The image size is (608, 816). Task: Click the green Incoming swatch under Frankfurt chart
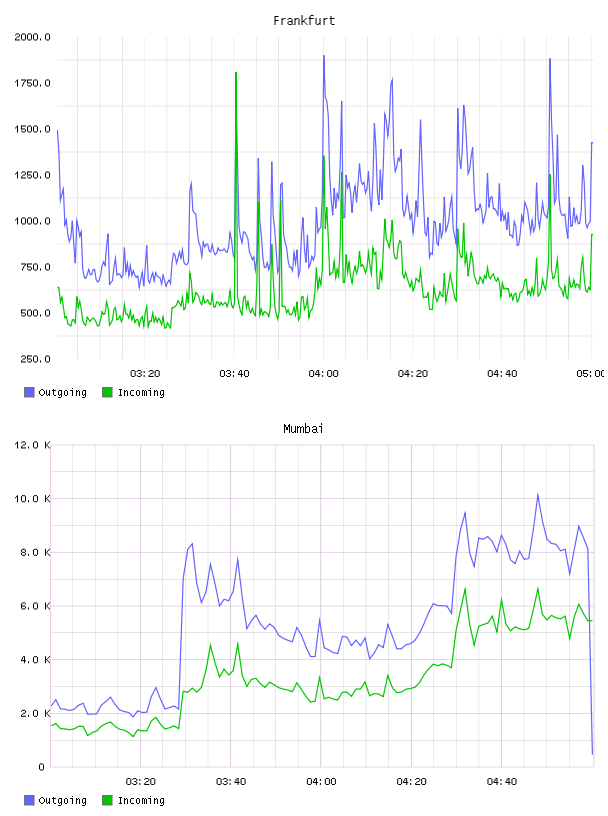107,392
